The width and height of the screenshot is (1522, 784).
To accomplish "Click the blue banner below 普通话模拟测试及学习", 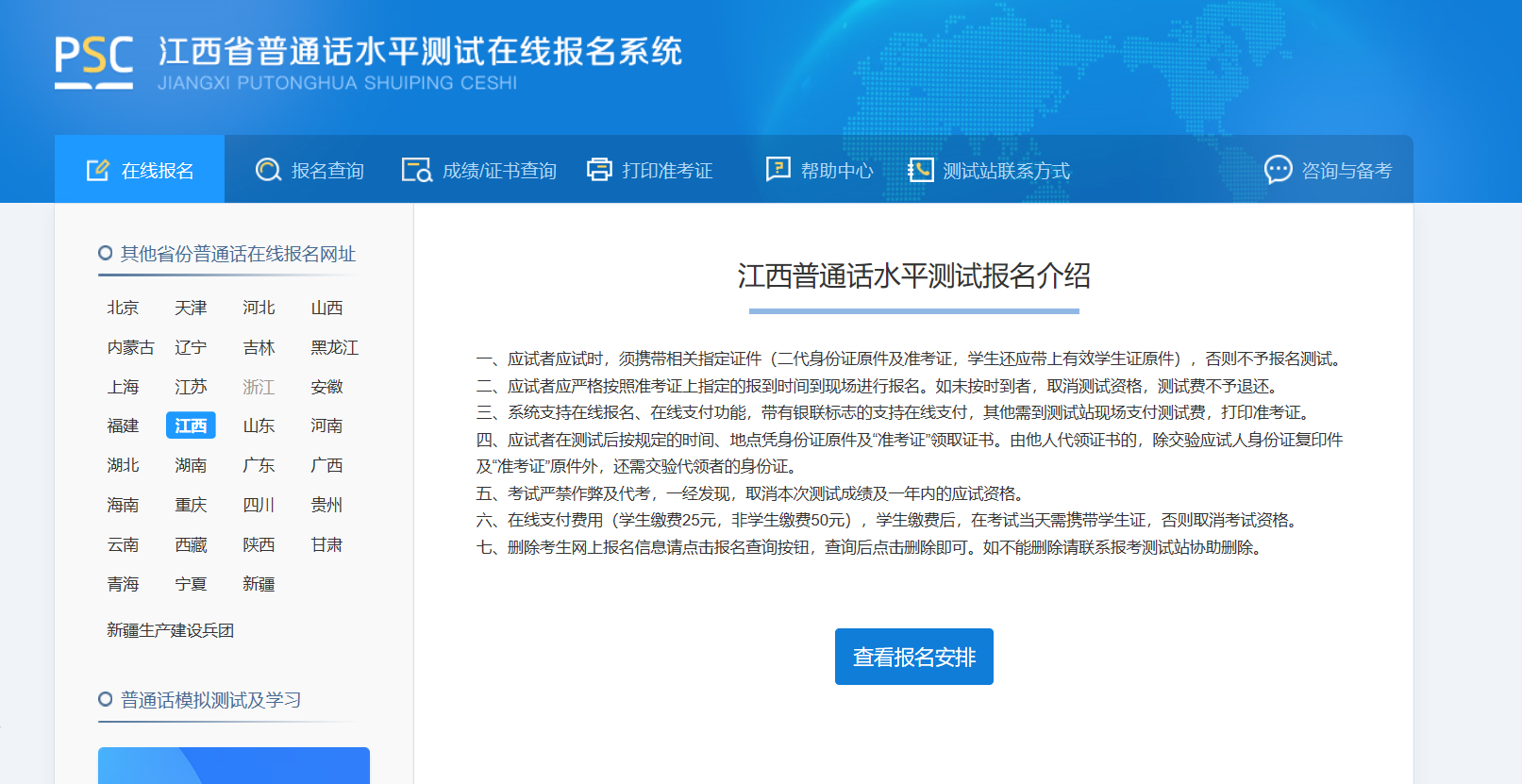I will tap(234, 765).
